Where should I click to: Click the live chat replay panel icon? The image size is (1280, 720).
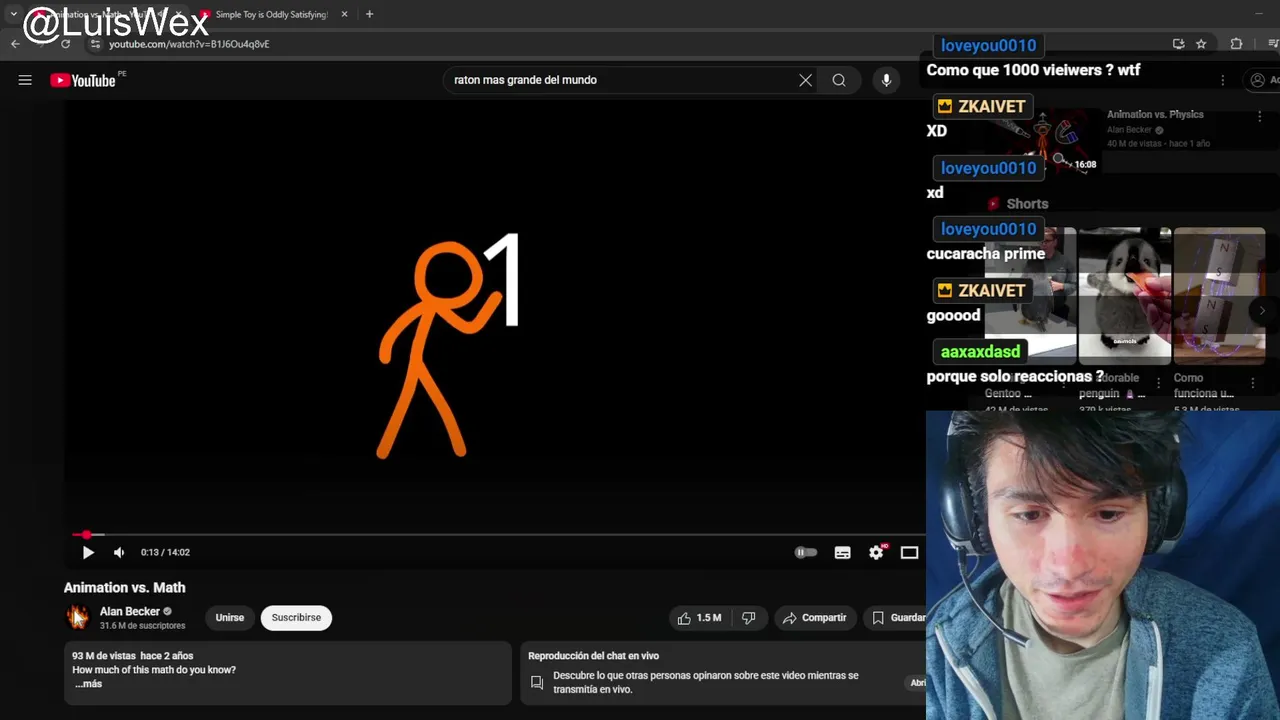click(537, 683)
